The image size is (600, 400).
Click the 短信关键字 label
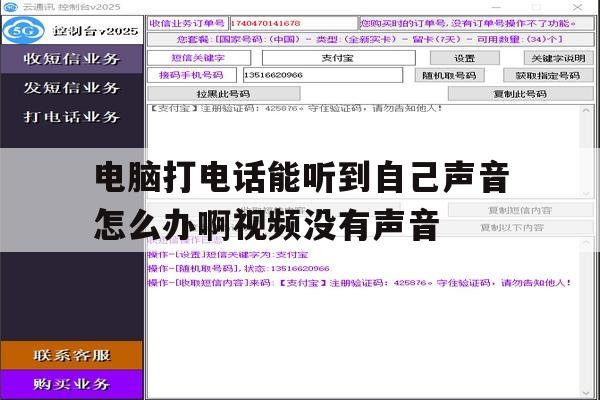[x=199, y=58]
